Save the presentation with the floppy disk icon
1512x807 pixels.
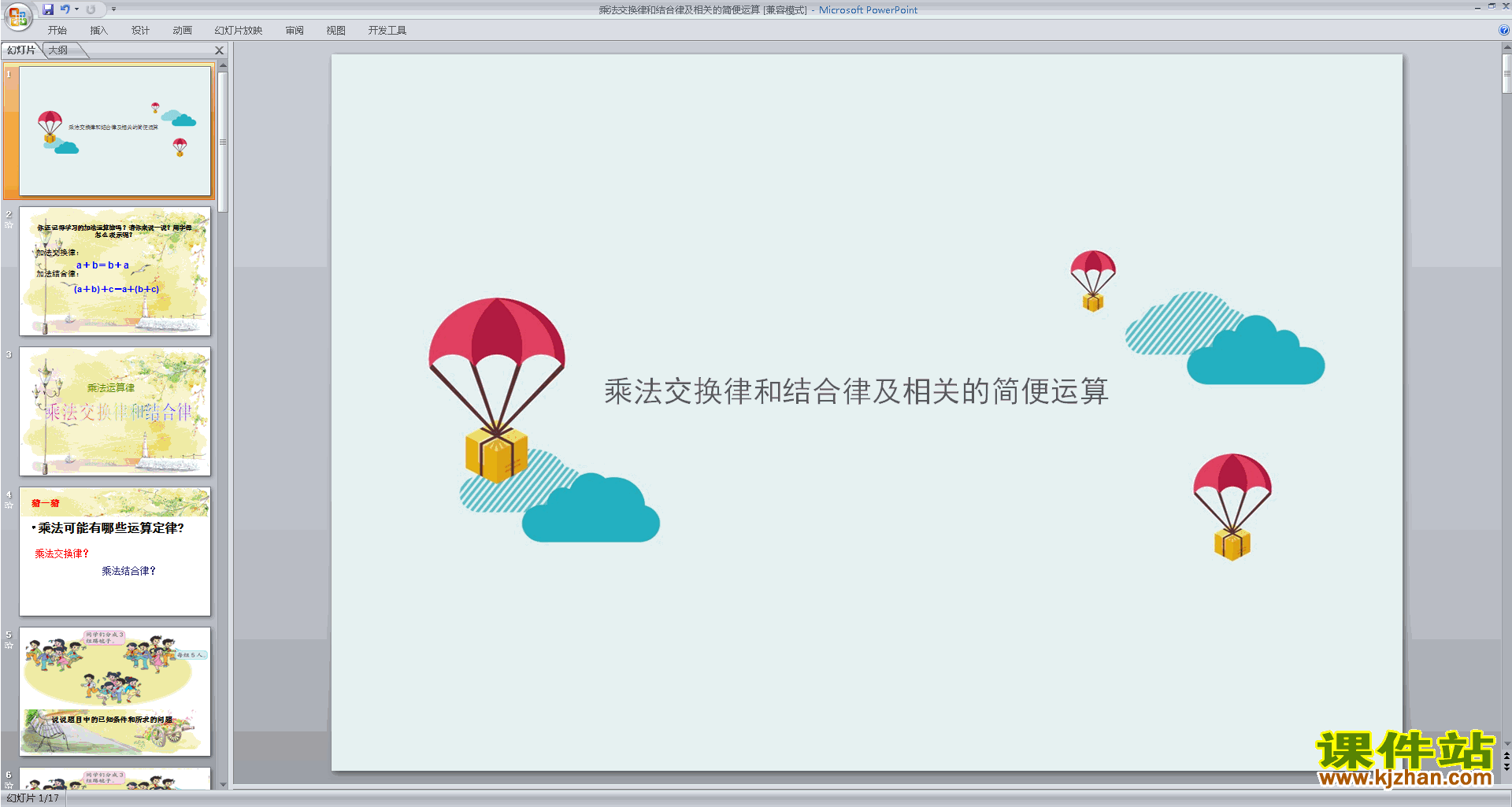[x=48, y=9]
